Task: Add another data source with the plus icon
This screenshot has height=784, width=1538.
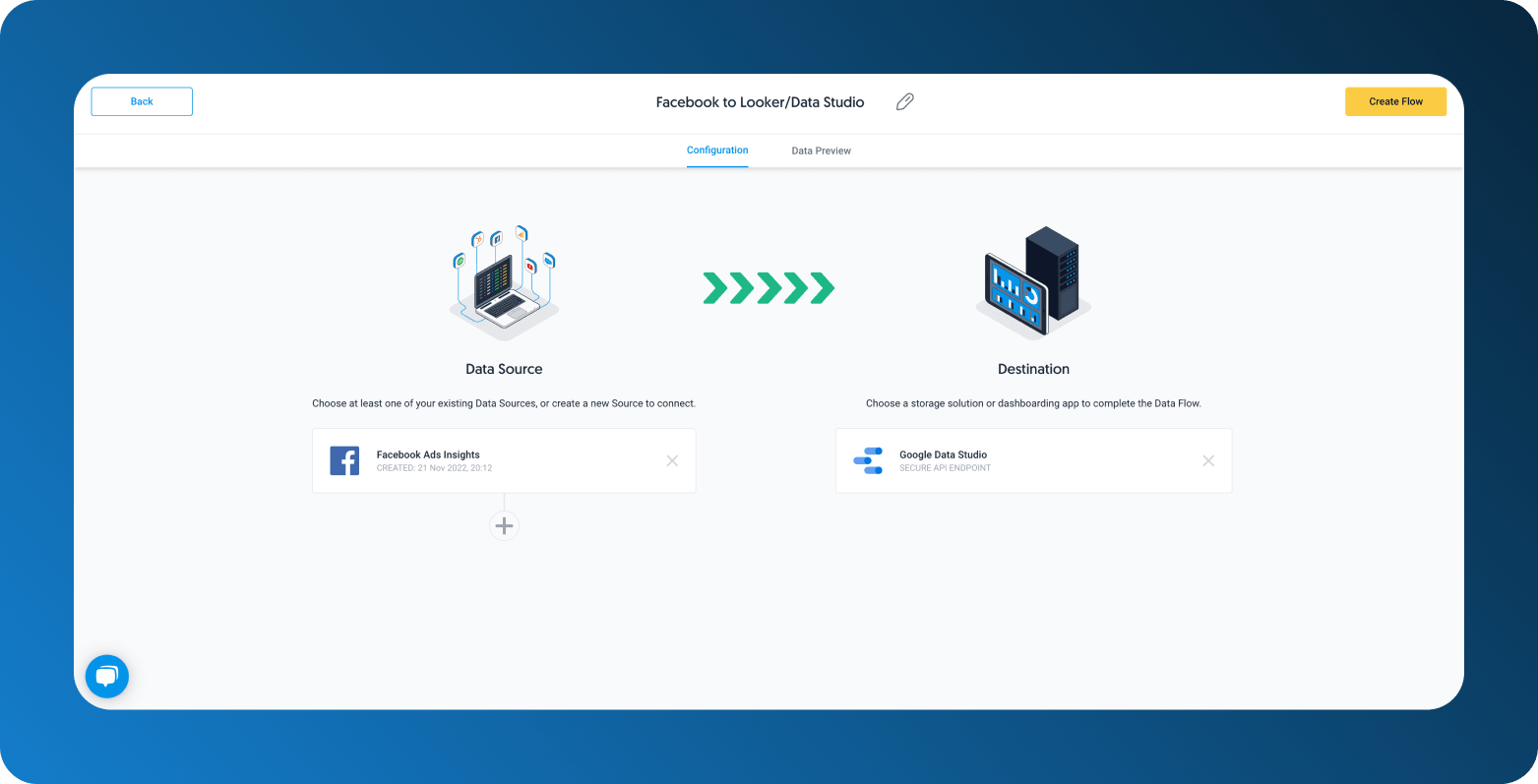Action: point(504,525)
